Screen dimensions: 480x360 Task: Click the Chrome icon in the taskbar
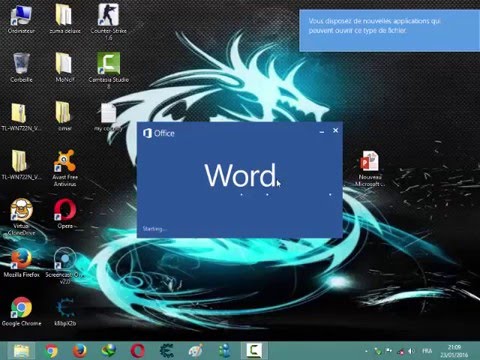[x=51, y=351]
